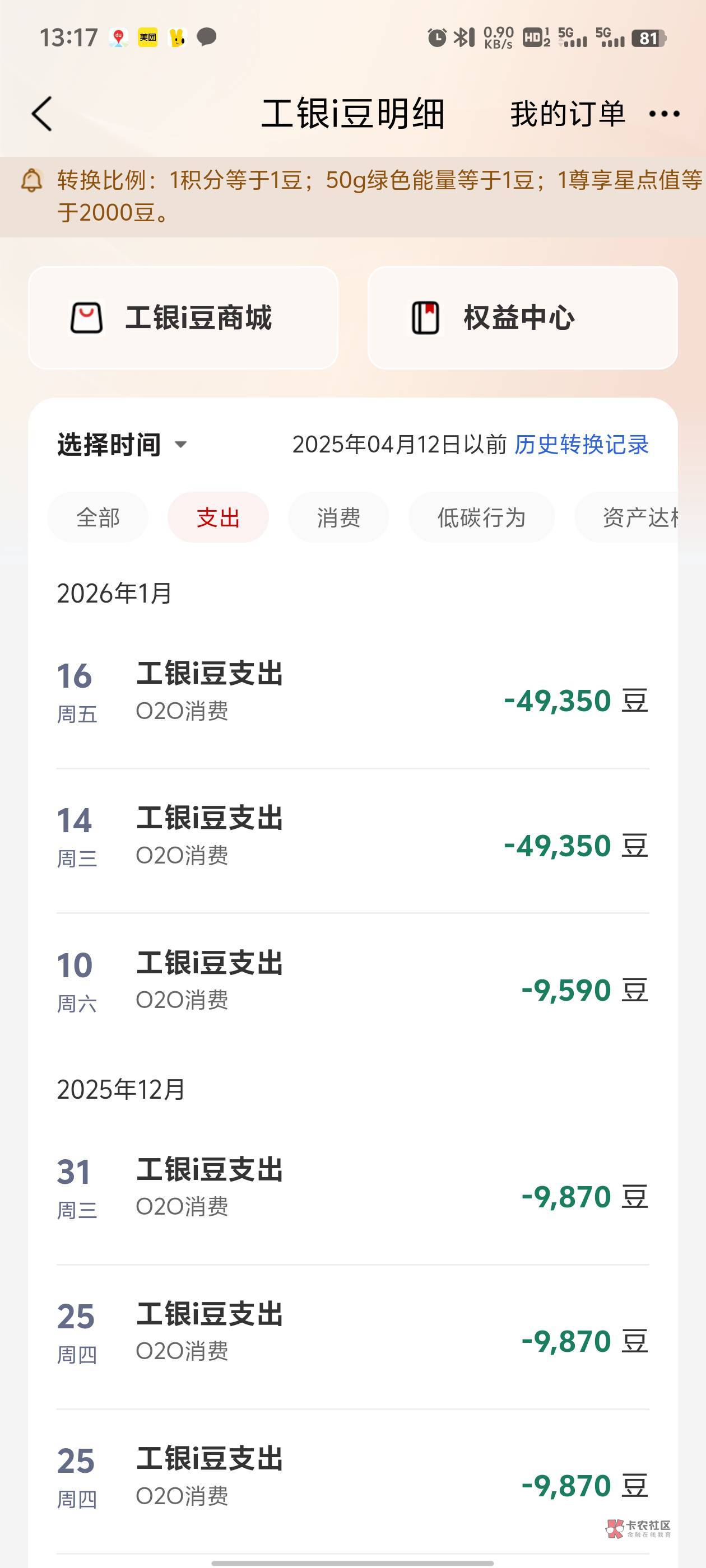Tap the notification bell icon
706x1568 pixels.
tap(32, 181)
